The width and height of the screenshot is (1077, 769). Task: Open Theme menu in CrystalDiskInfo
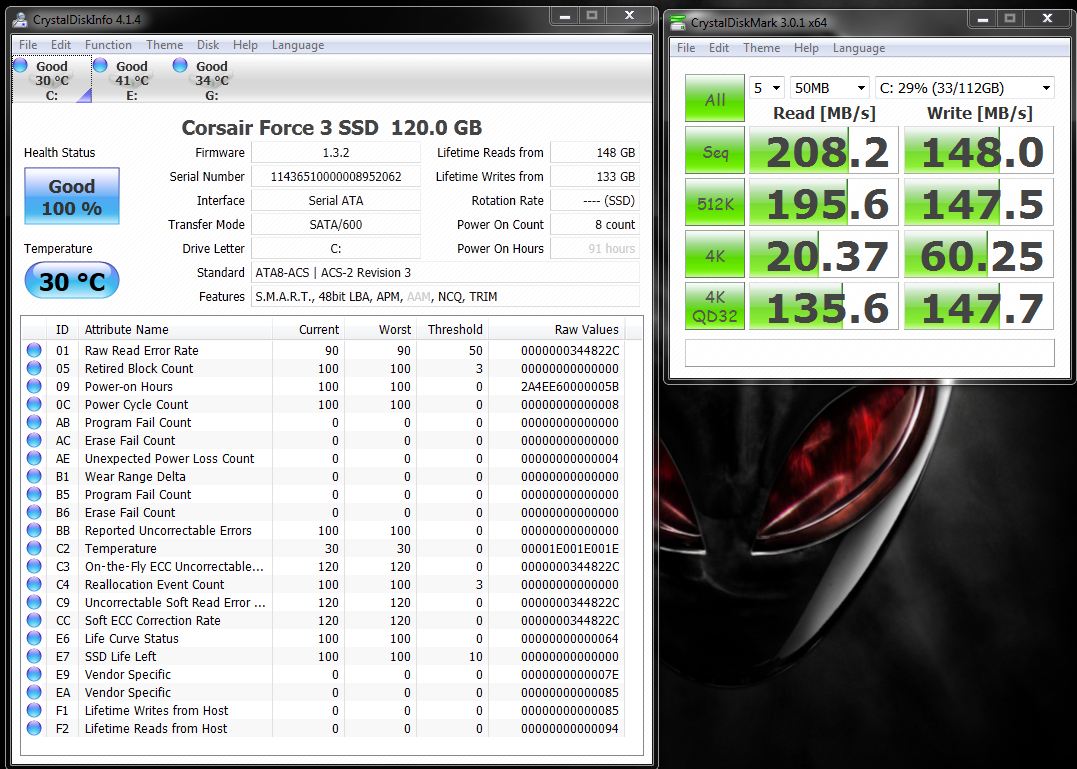pyautogui.click(x=164, y=45)
